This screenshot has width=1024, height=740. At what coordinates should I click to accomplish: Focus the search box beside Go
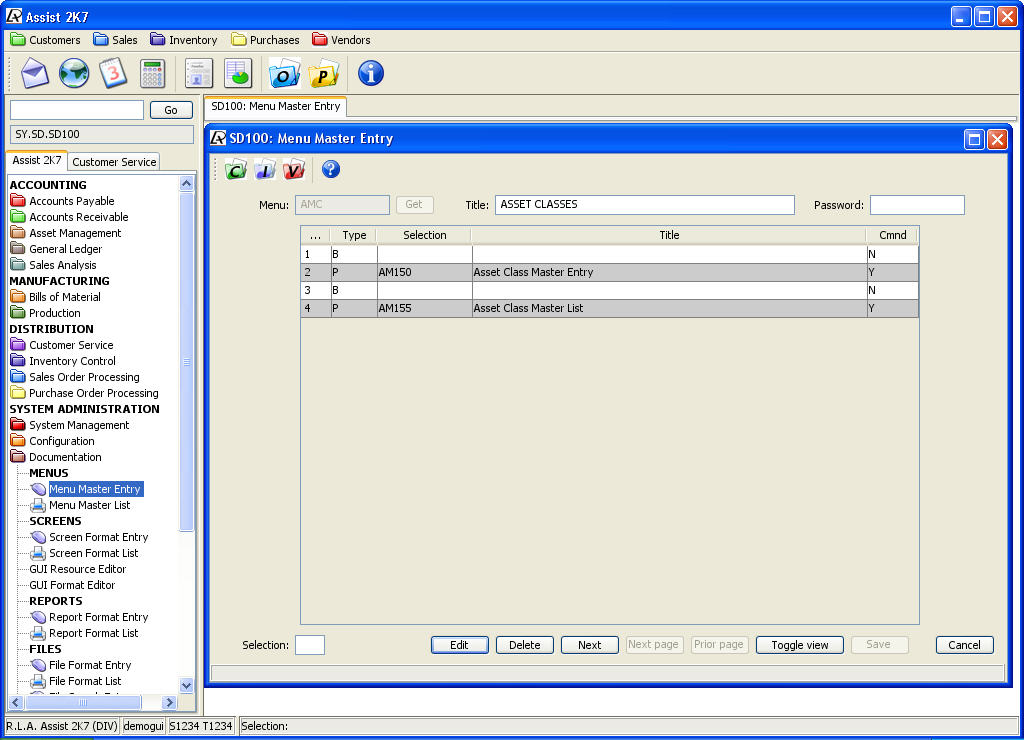pos(76,110)
